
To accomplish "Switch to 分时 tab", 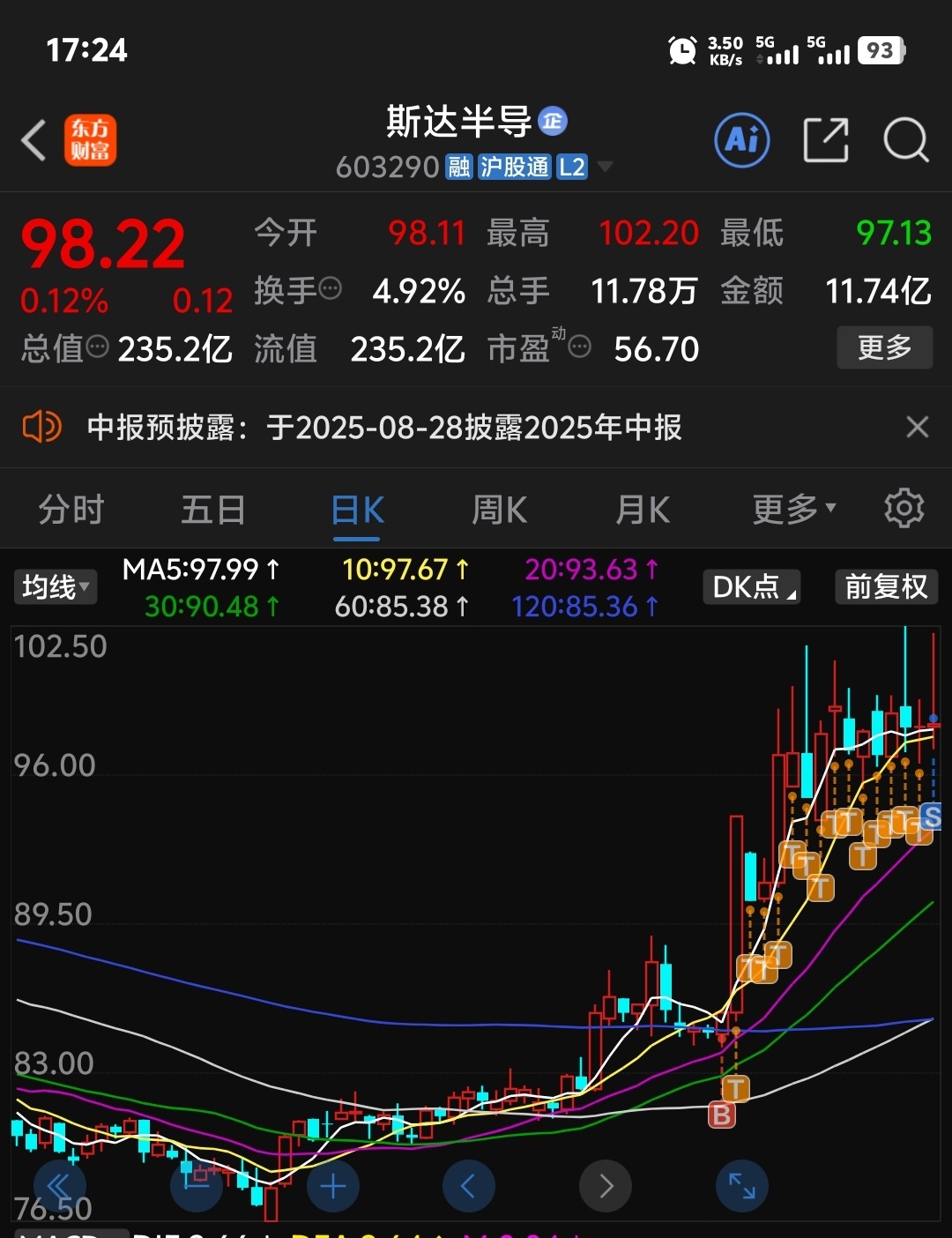I will tap(71, 510).
